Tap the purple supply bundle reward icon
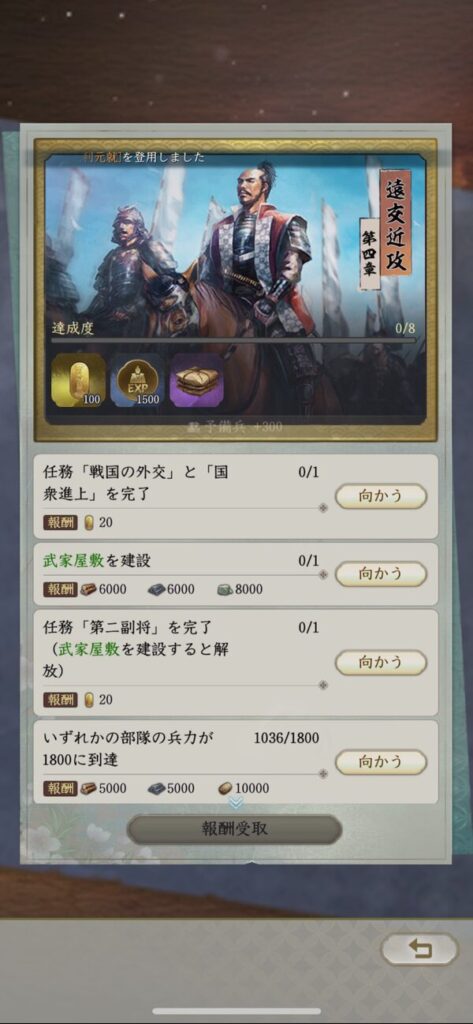 coord(197,380)
